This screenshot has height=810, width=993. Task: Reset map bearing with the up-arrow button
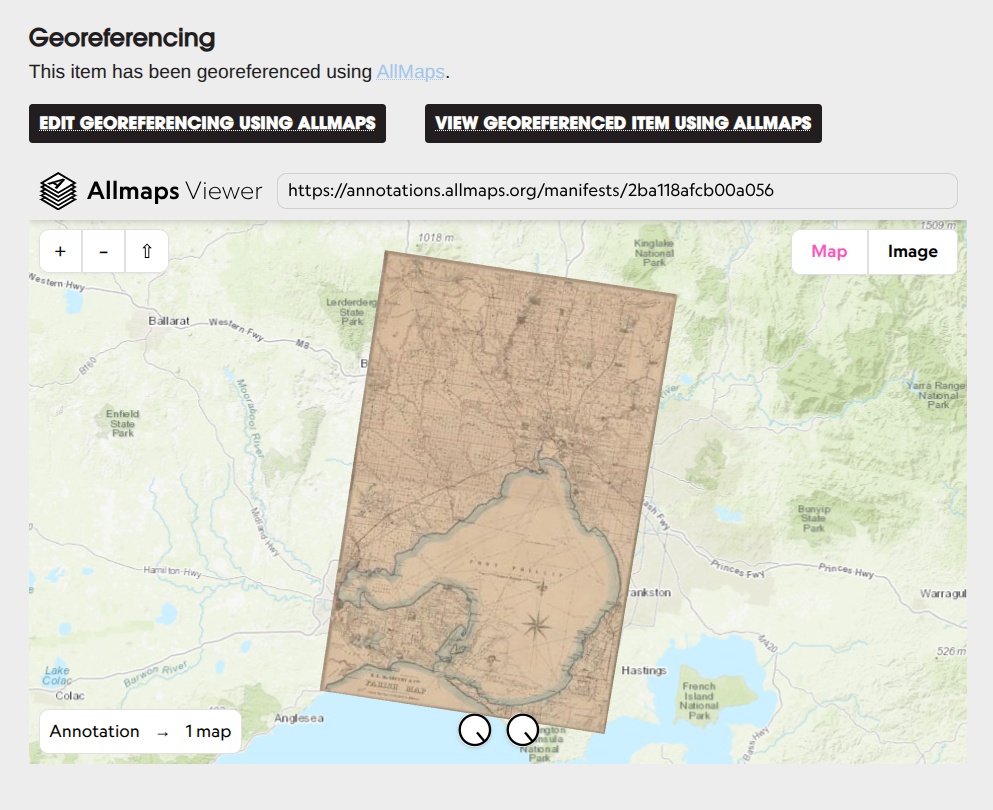click(147, 252)
